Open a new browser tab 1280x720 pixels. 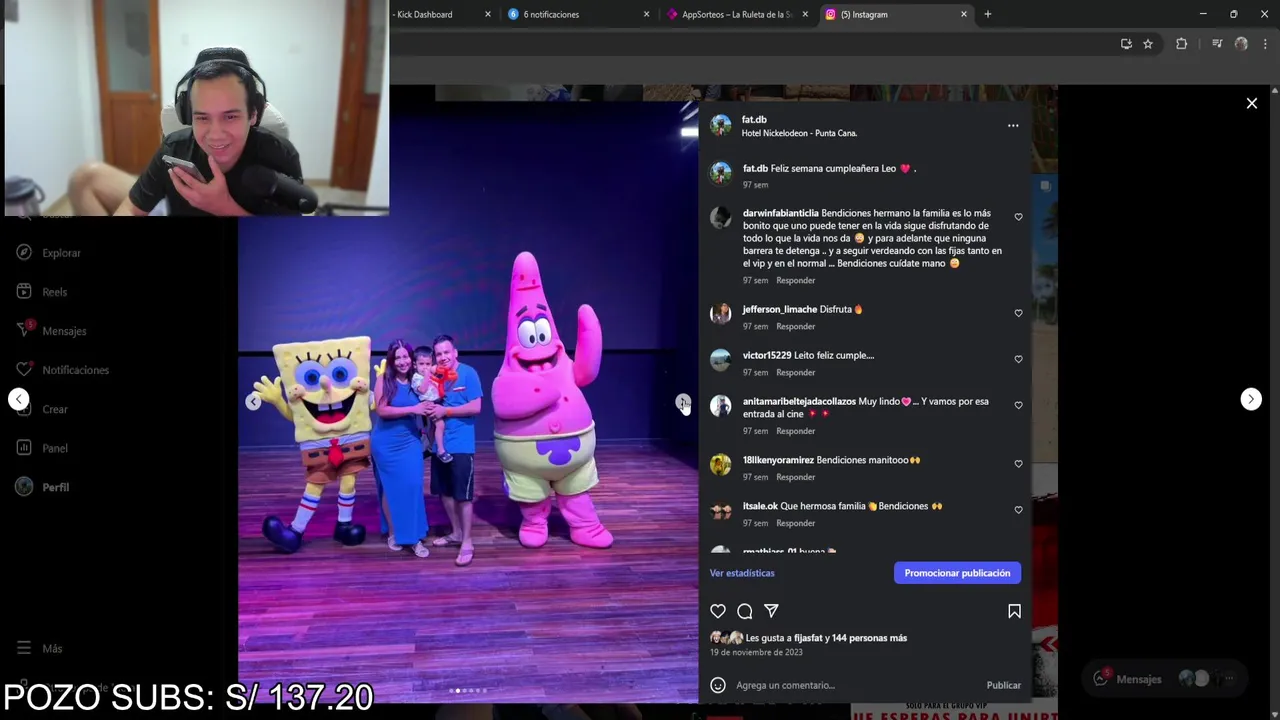point(988,14)
